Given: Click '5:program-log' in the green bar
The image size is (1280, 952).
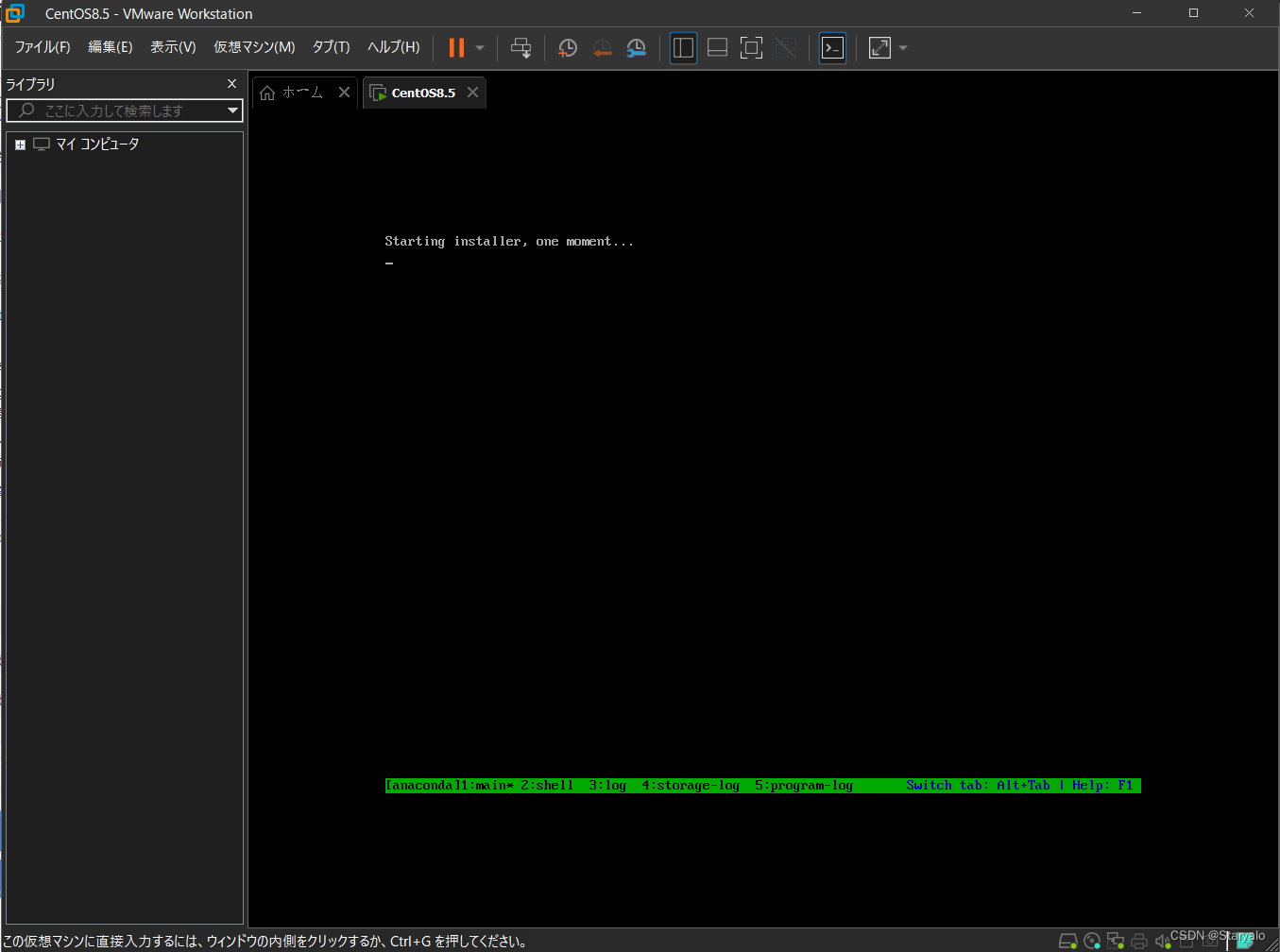Looking at the screenshot, I should point(804,786).
